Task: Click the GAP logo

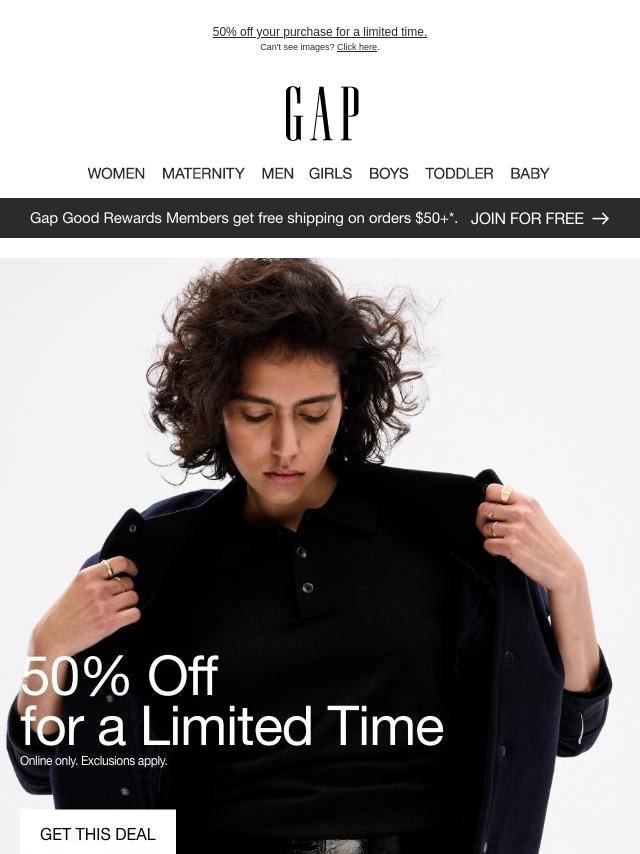Action: [322, 113]
